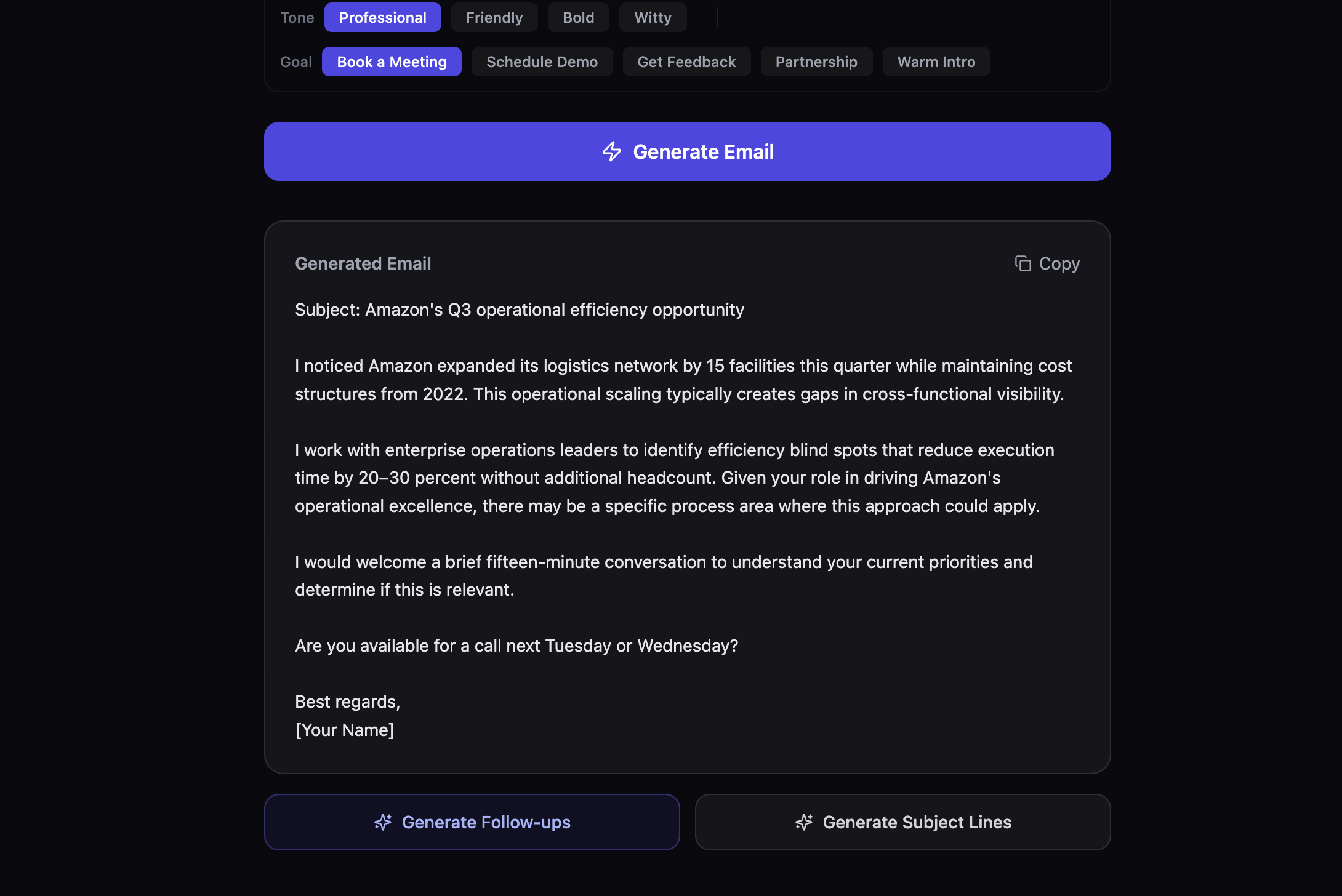Confirm Book a Meeting goal selection

point(392,62)
